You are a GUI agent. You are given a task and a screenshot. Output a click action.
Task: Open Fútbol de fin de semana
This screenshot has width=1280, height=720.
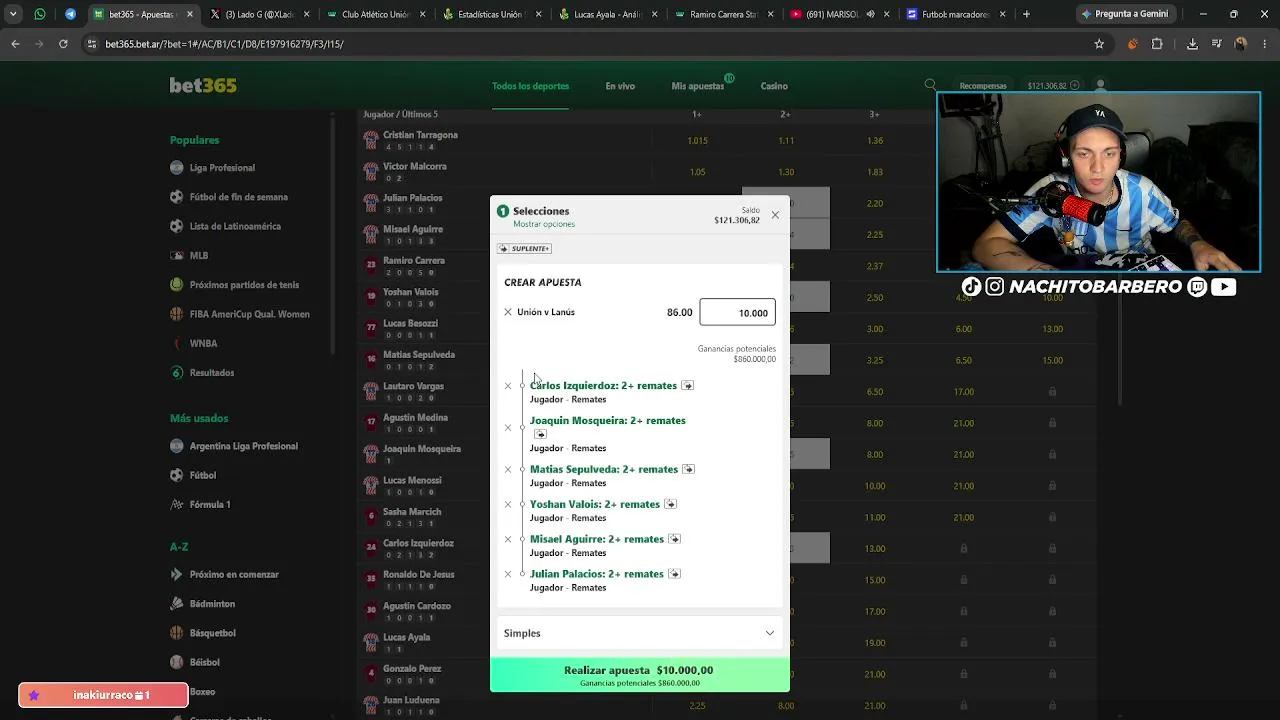(x=238, y=197)
